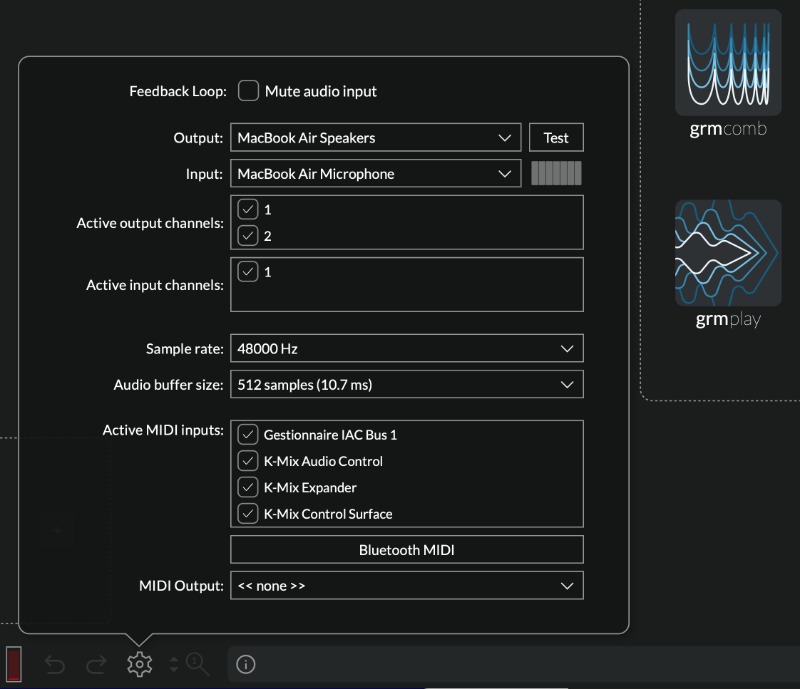Open the grmcomb plugin icon
Viewport: 800px width, 689px height.
(728, 62)
